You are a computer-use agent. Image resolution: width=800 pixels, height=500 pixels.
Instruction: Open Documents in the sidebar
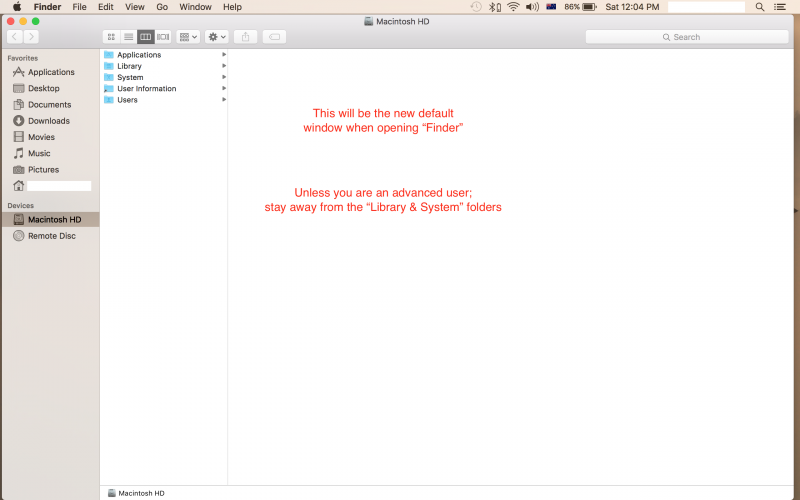click(50, 105)
